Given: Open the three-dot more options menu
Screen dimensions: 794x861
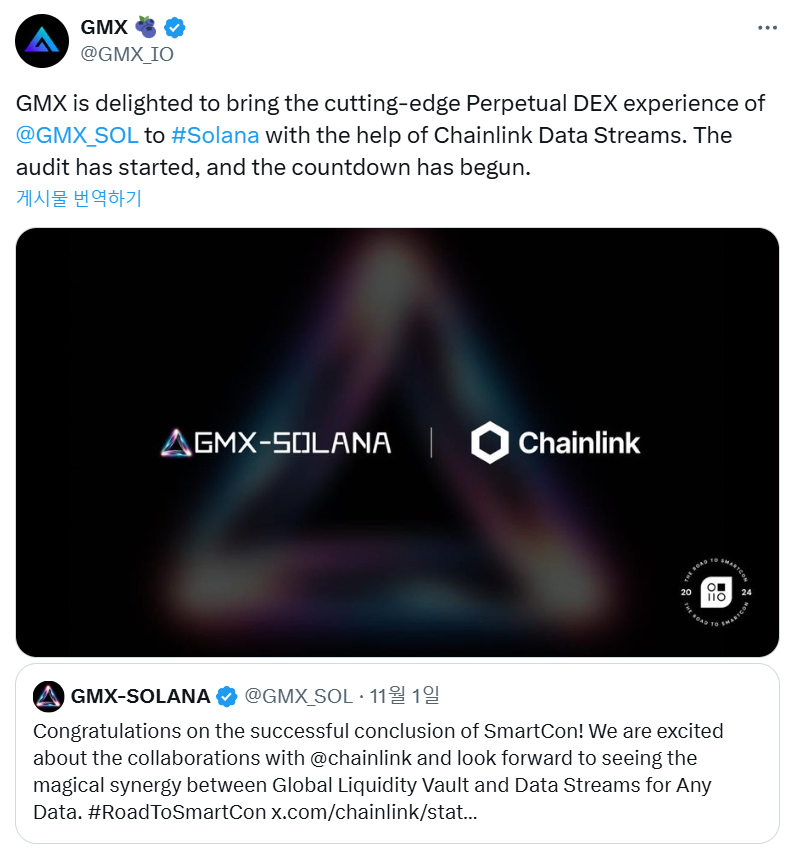Looking at the screenshot, I should click(x=767, y=28).
